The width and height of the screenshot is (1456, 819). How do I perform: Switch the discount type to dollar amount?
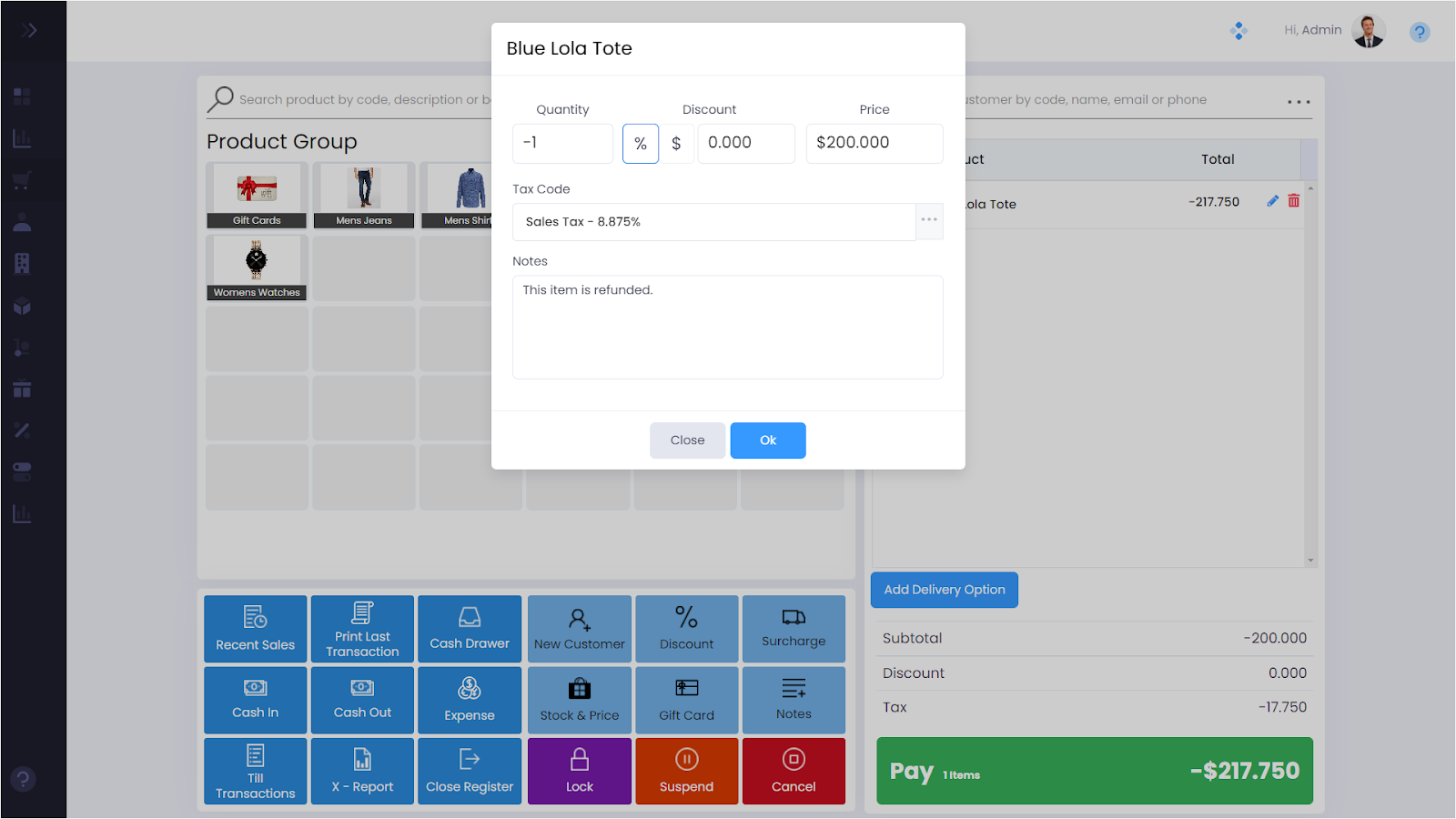676,144
